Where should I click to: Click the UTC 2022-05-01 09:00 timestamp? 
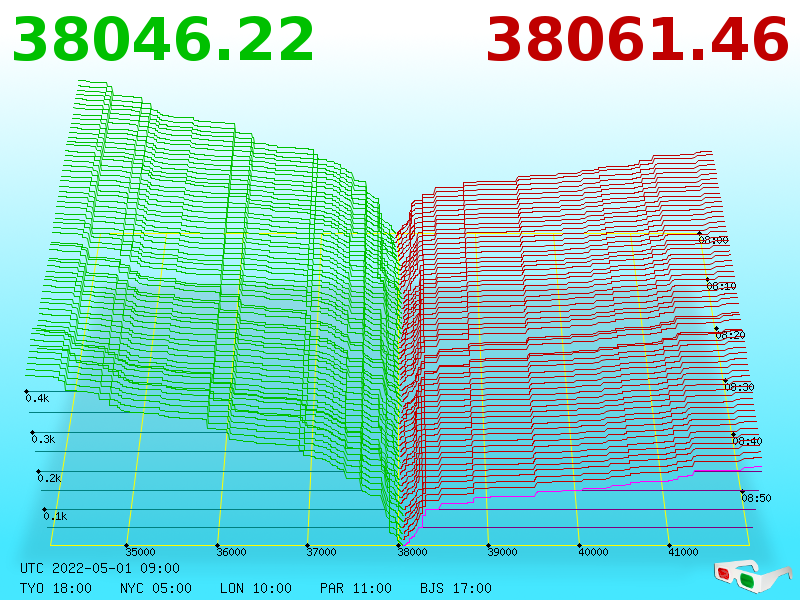tap(100, 568)
